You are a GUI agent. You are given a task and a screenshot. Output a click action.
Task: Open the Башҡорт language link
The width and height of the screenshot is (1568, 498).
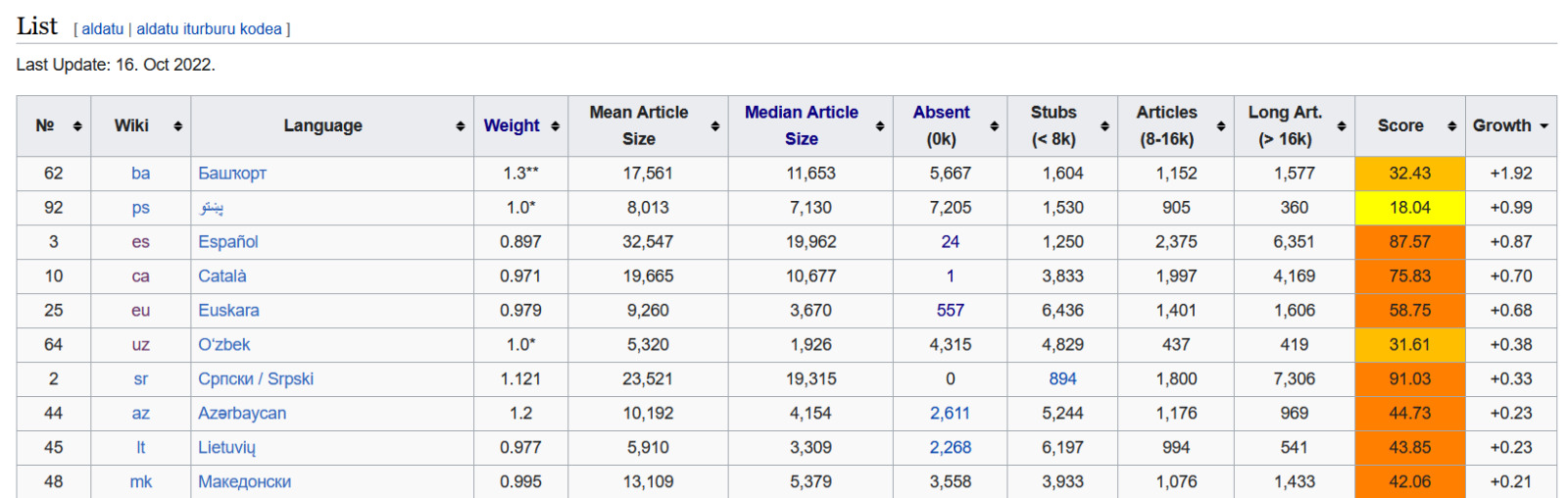(x=232, y=174)
